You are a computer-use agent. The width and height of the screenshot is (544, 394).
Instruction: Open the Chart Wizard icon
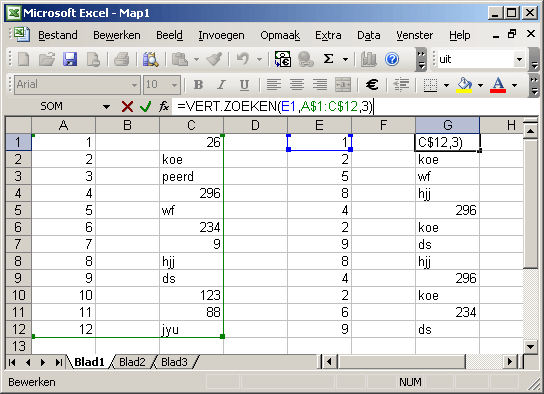click(x=368, y=59)
